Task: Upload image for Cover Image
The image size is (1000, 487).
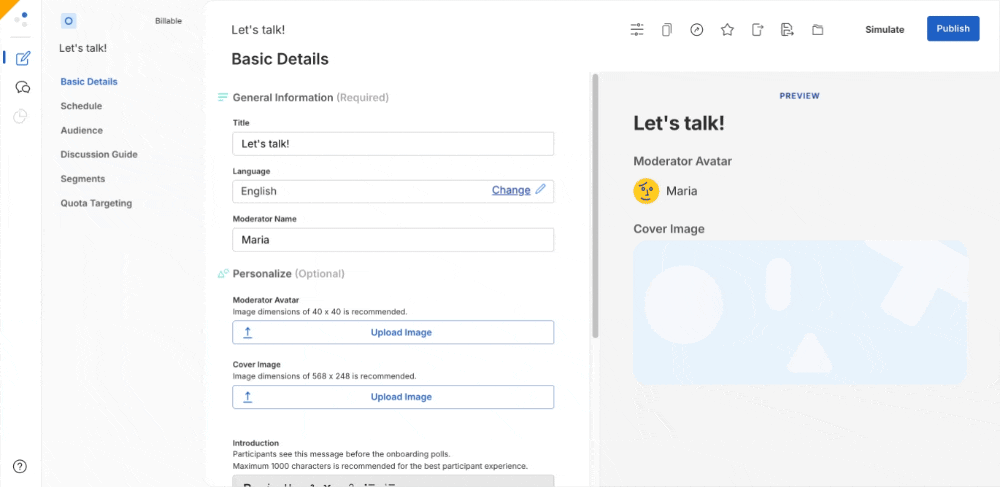Action: pyautogui.click(x=393, y=396)
